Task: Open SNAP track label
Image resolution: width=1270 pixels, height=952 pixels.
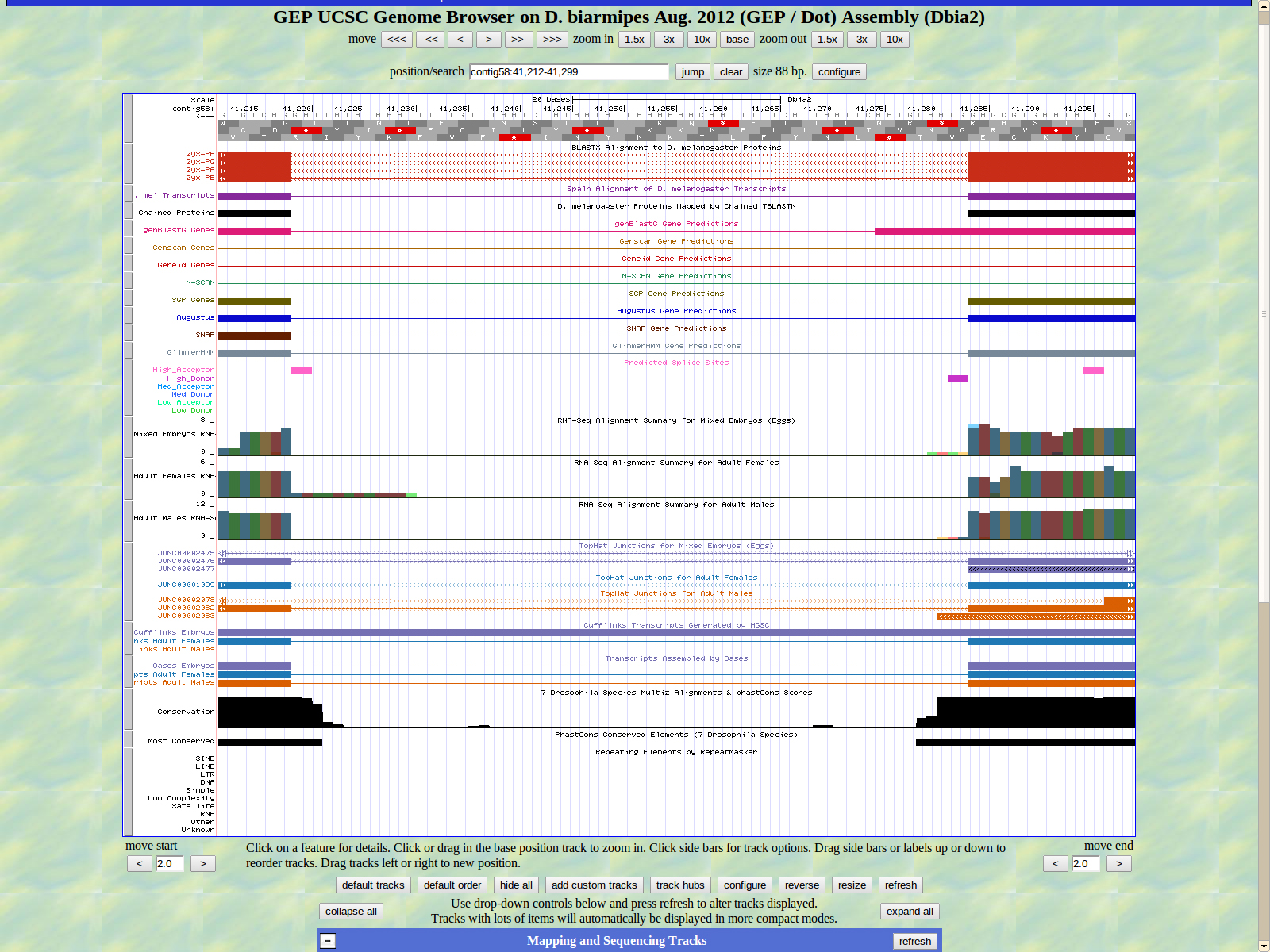Action: pyautogui.click(x=205, y=335)
